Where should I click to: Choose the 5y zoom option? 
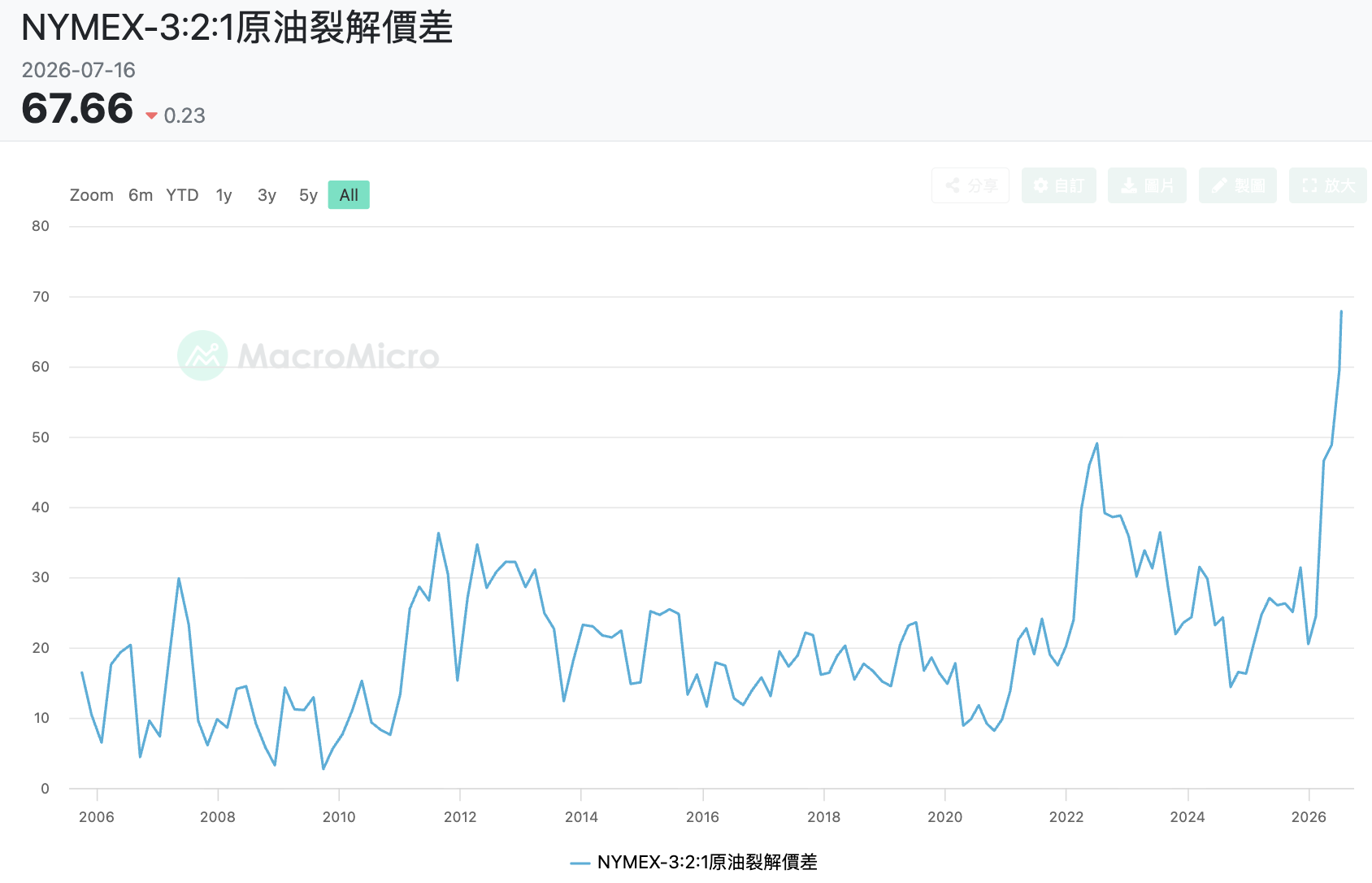[x=308, y=195]
